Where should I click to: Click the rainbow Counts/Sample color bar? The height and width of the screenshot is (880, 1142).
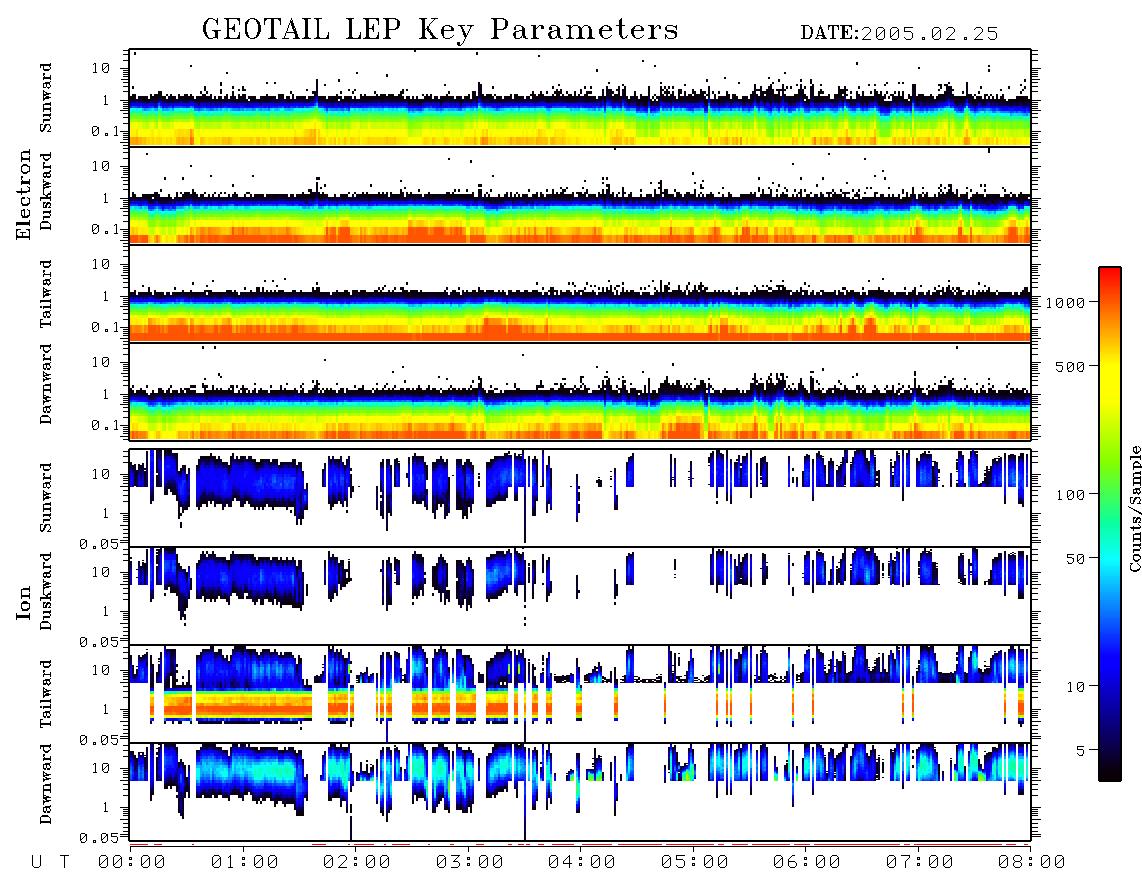pyautogui.click(x=1110, y=524)
